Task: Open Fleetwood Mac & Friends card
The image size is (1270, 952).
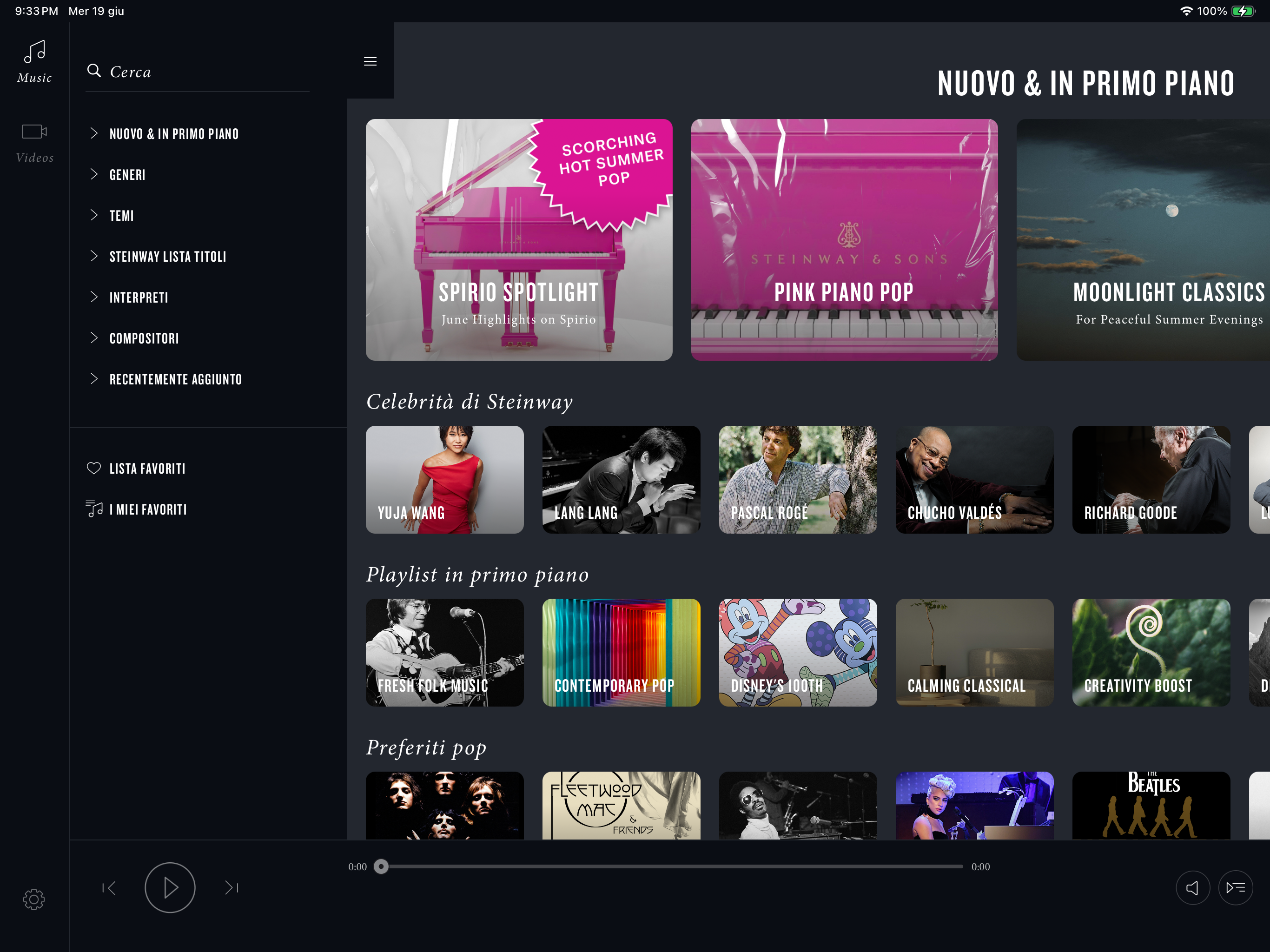Action: (621, 806)
